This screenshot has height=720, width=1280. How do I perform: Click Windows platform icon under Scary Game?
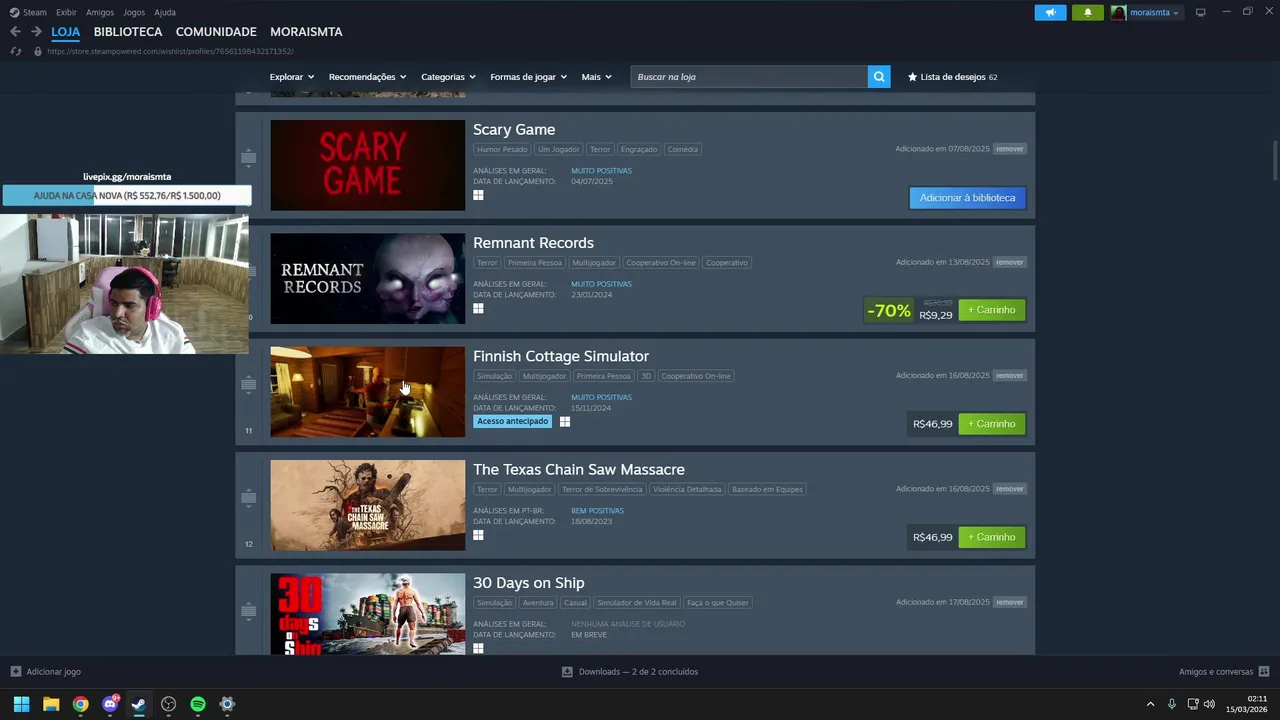click(478, 195)
